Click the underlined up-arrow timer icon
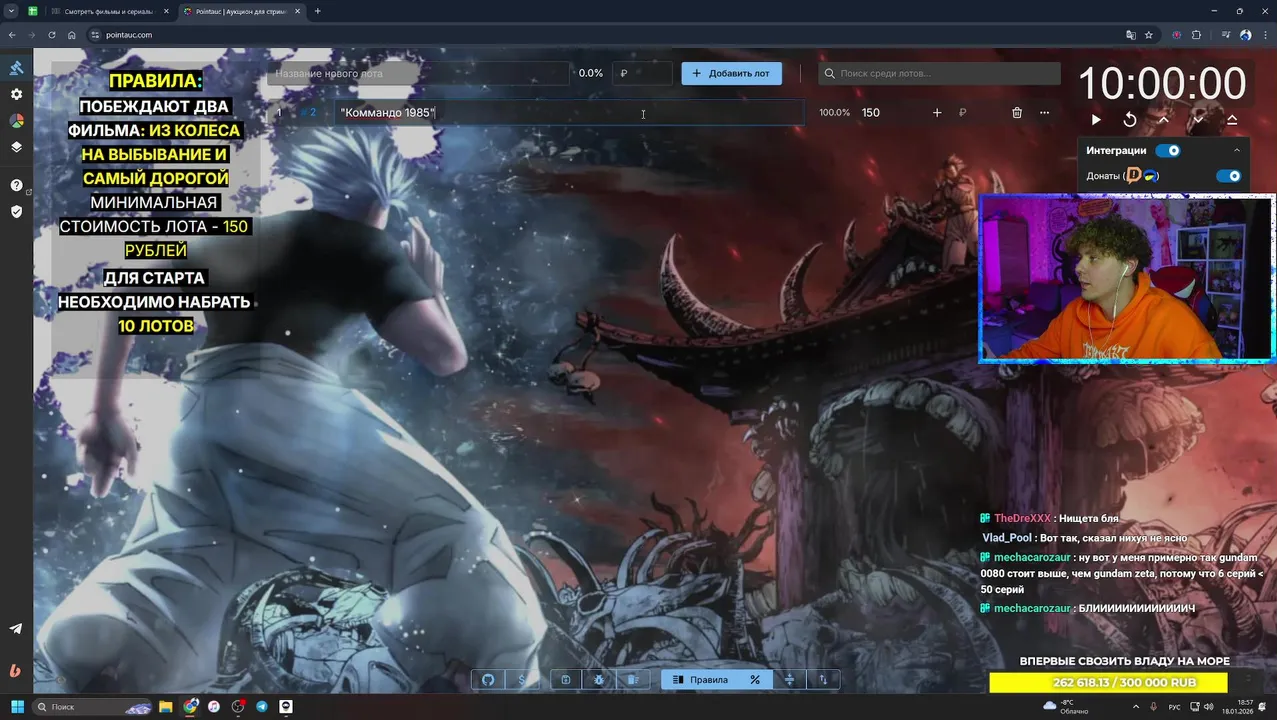This screenshot has width=1277, height=720. (x=1232, y=120)
